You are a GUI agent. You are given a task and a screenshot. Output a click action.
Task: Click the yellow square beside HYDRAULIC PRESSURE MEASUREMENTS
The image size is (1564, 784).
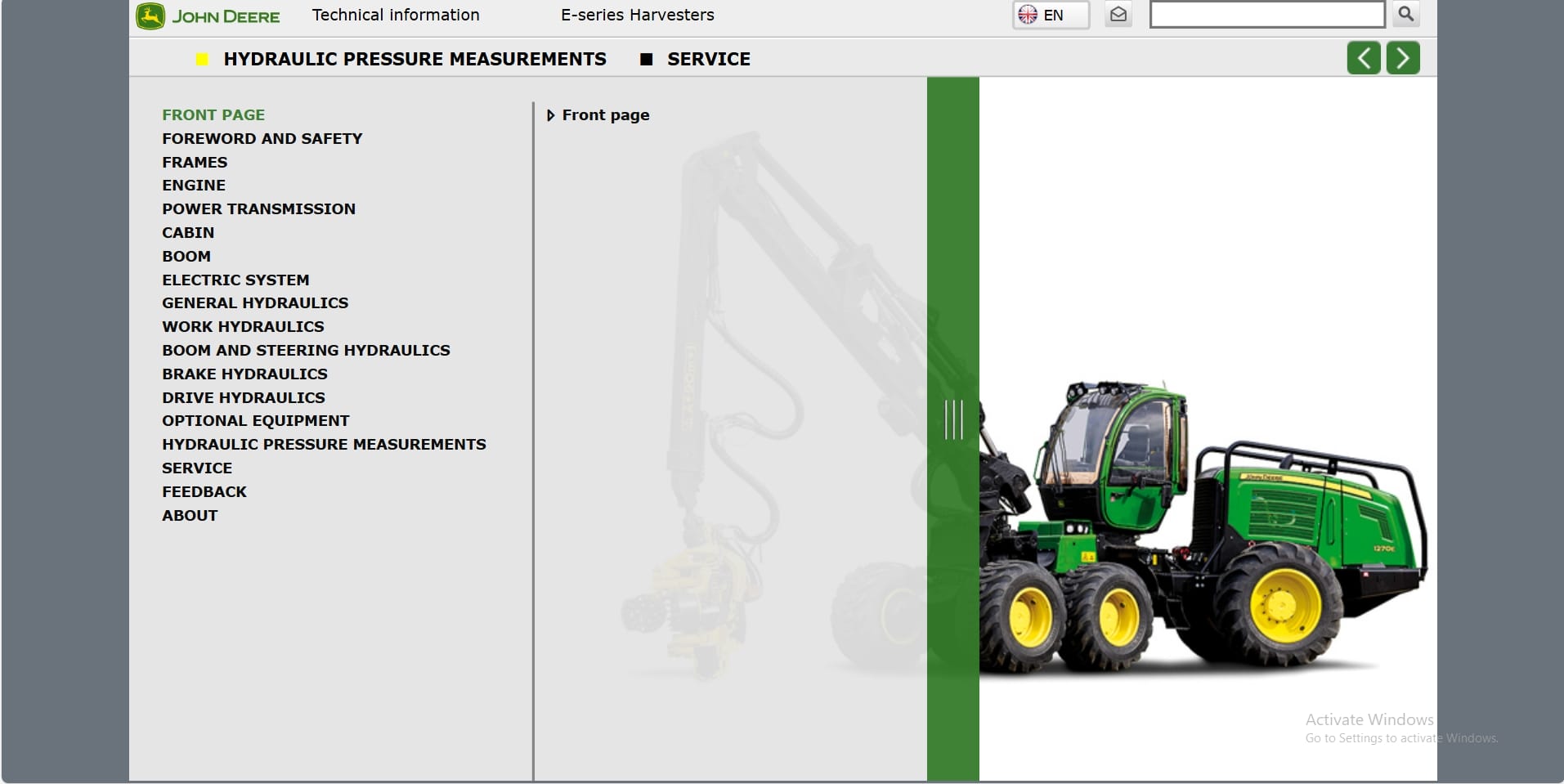coord(203,59)
